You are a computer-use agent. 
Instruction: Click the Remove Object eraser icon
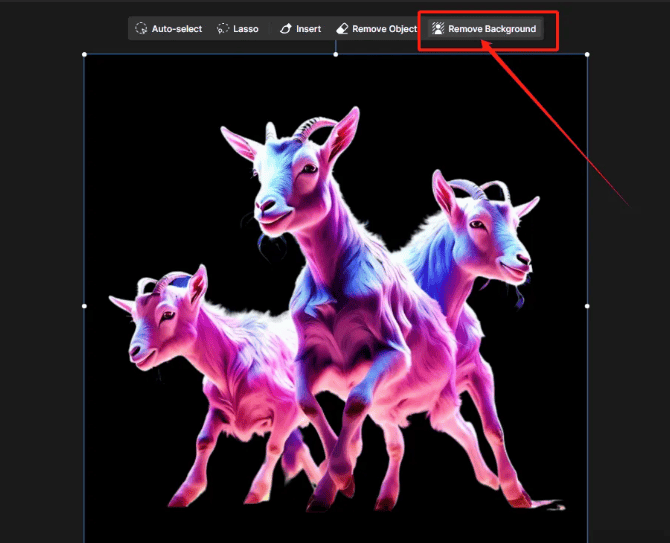click(343, 29)
